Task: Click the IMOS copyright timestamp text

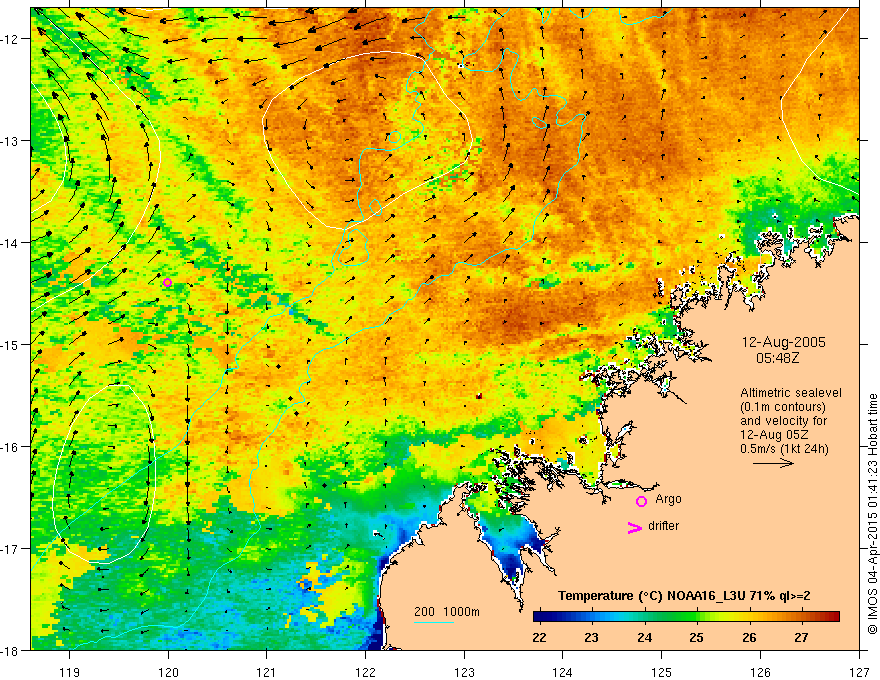Action: (872, 514)
